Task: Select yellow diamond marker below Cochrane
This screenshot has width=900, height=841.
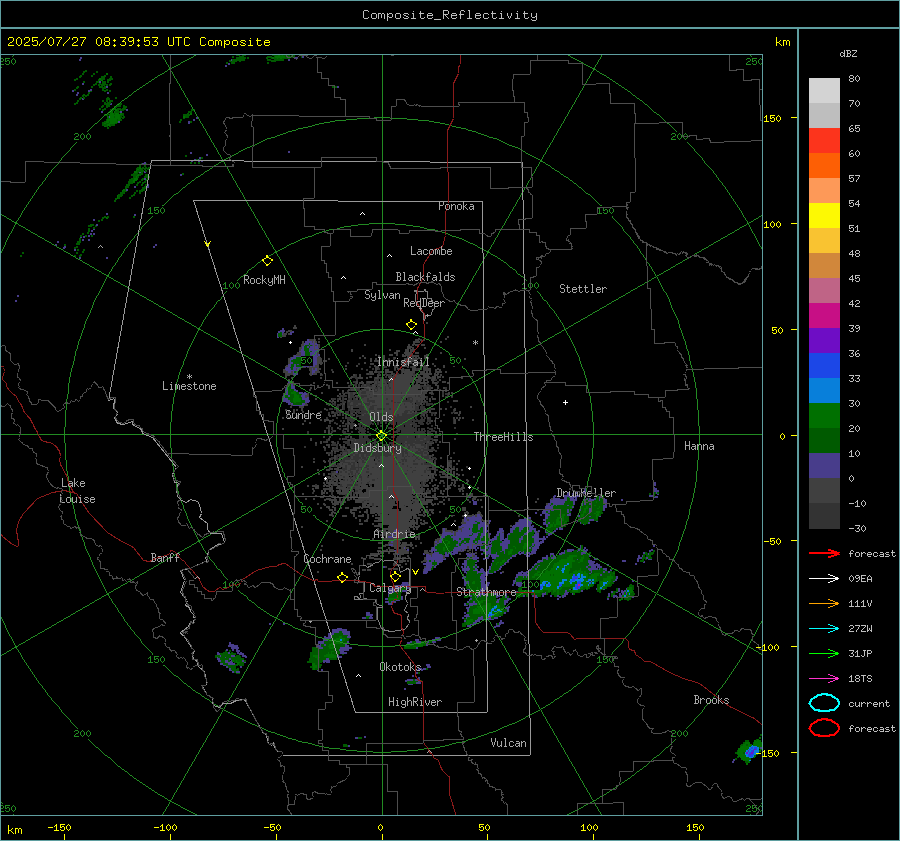Action: click(342, 578)
